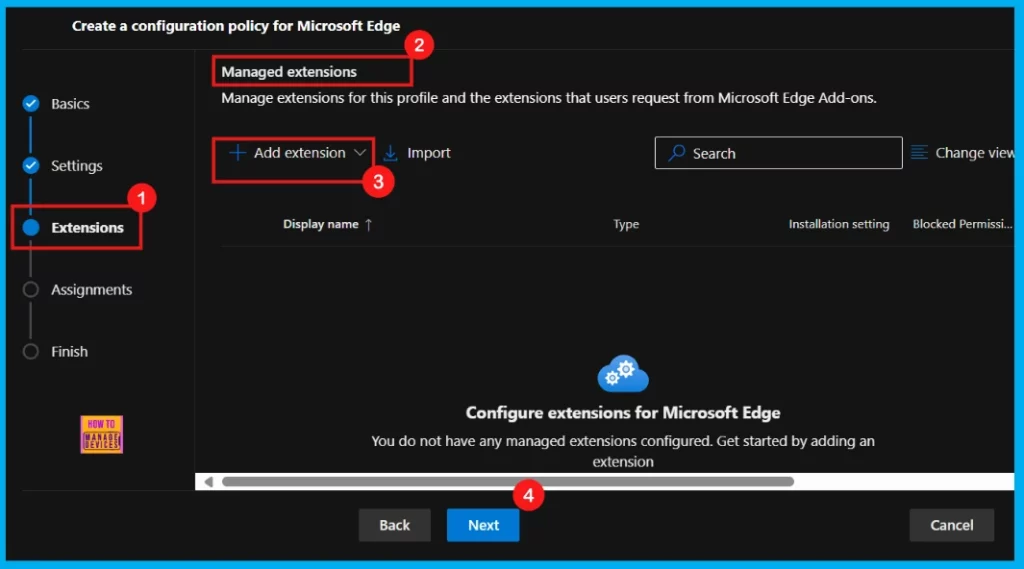Screen dimensions: 1024x569
Task: Click the Assignments empty step circle
Action: 31,289
